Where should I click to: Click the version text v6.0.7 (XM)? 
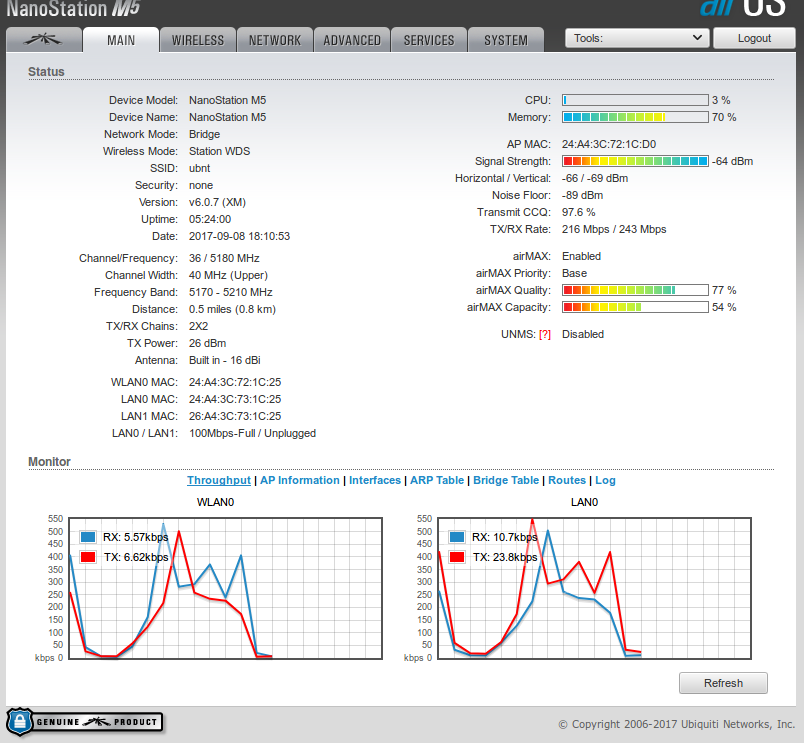(x=217, y=202)
